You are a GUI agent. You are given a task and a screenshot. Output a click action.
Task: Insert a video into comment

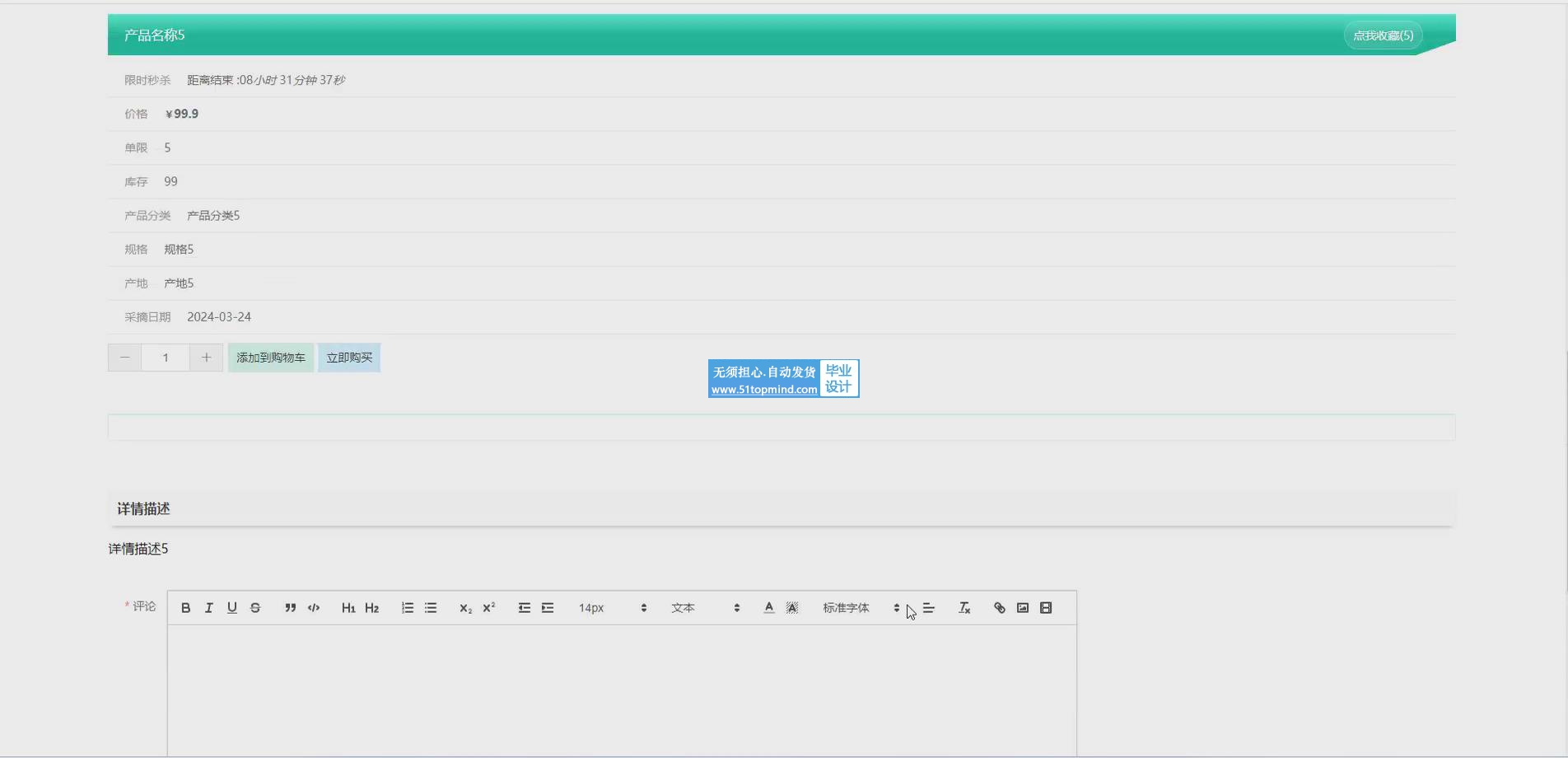[x=1046, y=608]
